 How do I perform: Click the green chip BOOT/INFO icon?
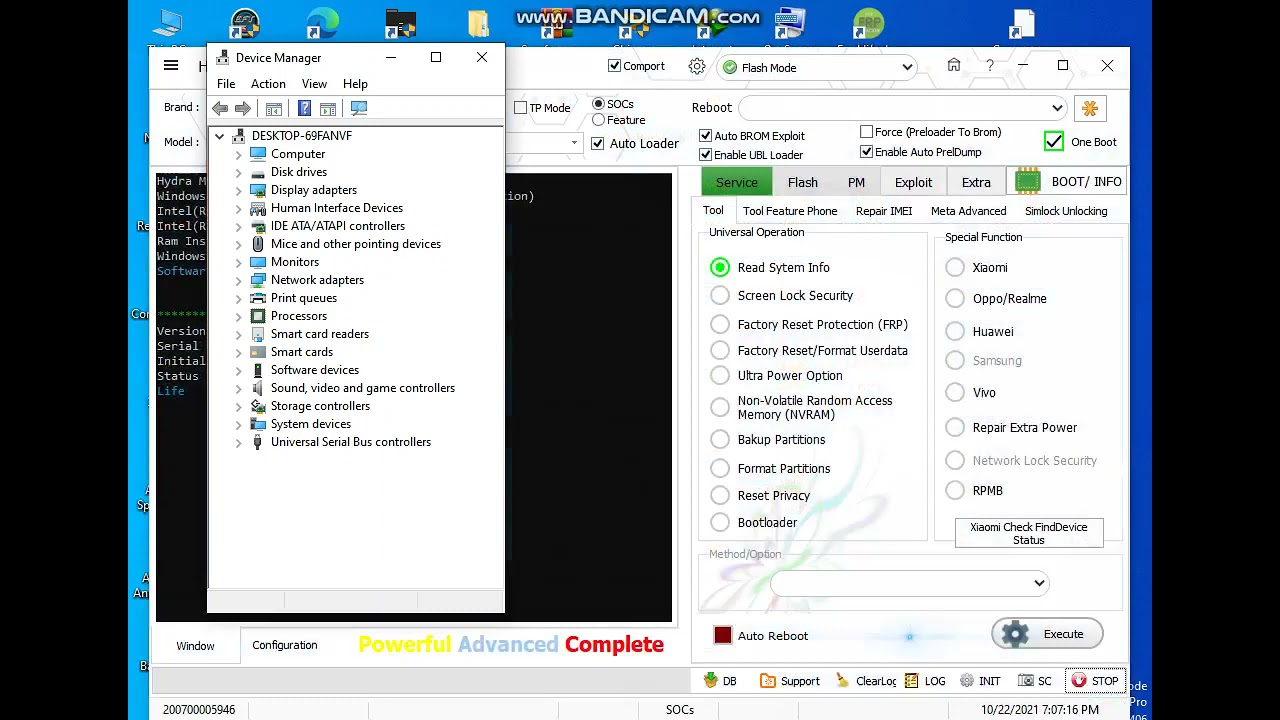tap(1028, 181)
